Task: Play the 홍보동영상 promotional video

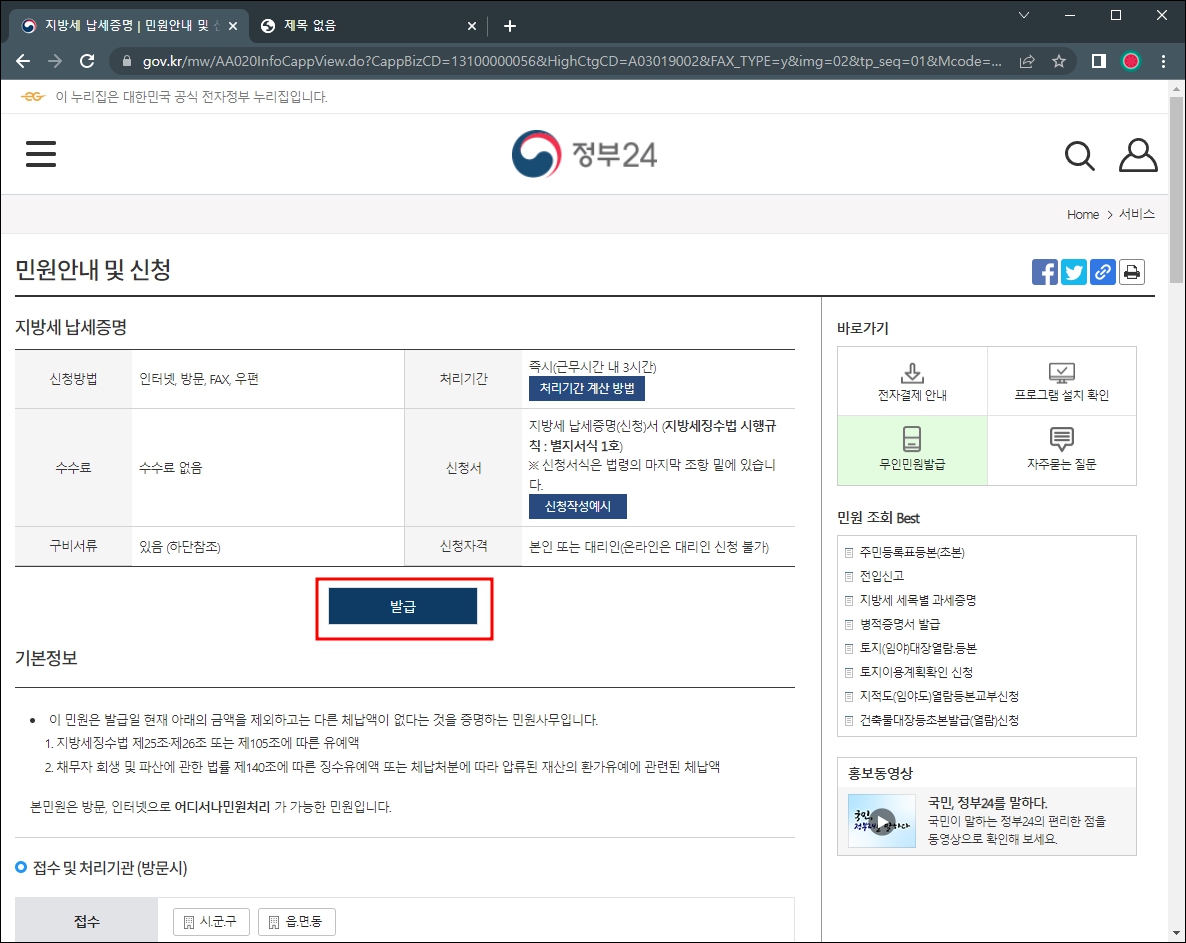Action: click(881, 821)
